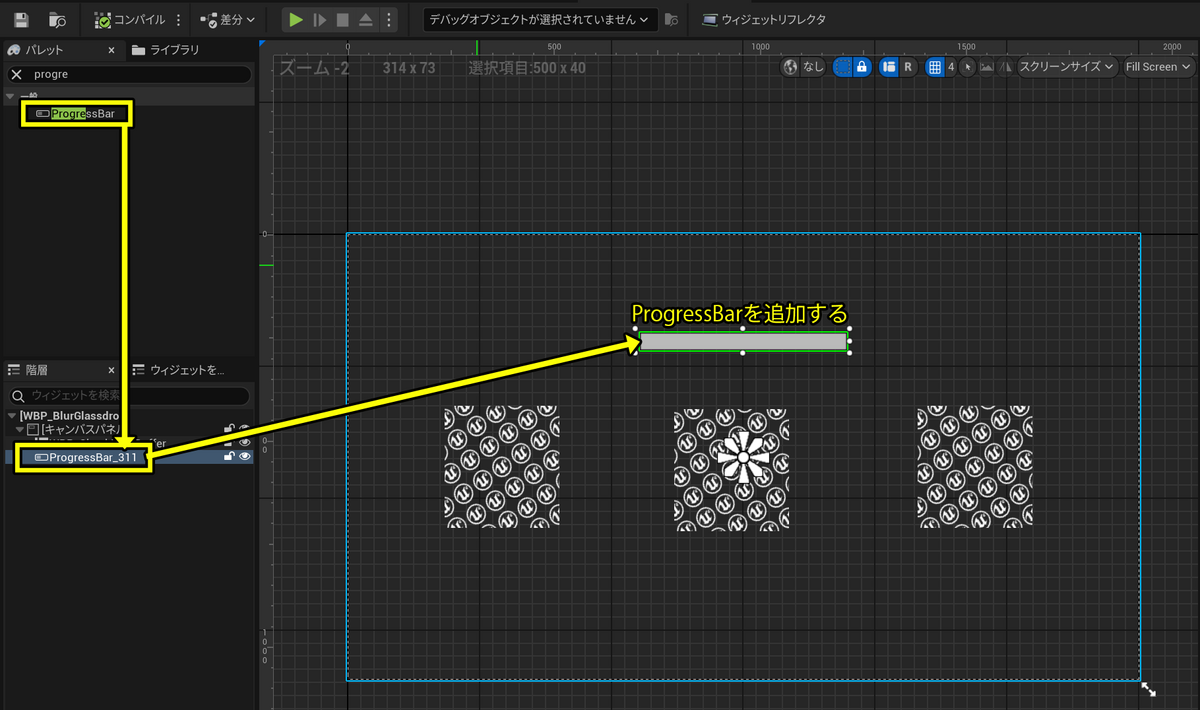Click the find debug object folder icon
The height and width of the screenshot is (710, 1200).
point(672,19)
